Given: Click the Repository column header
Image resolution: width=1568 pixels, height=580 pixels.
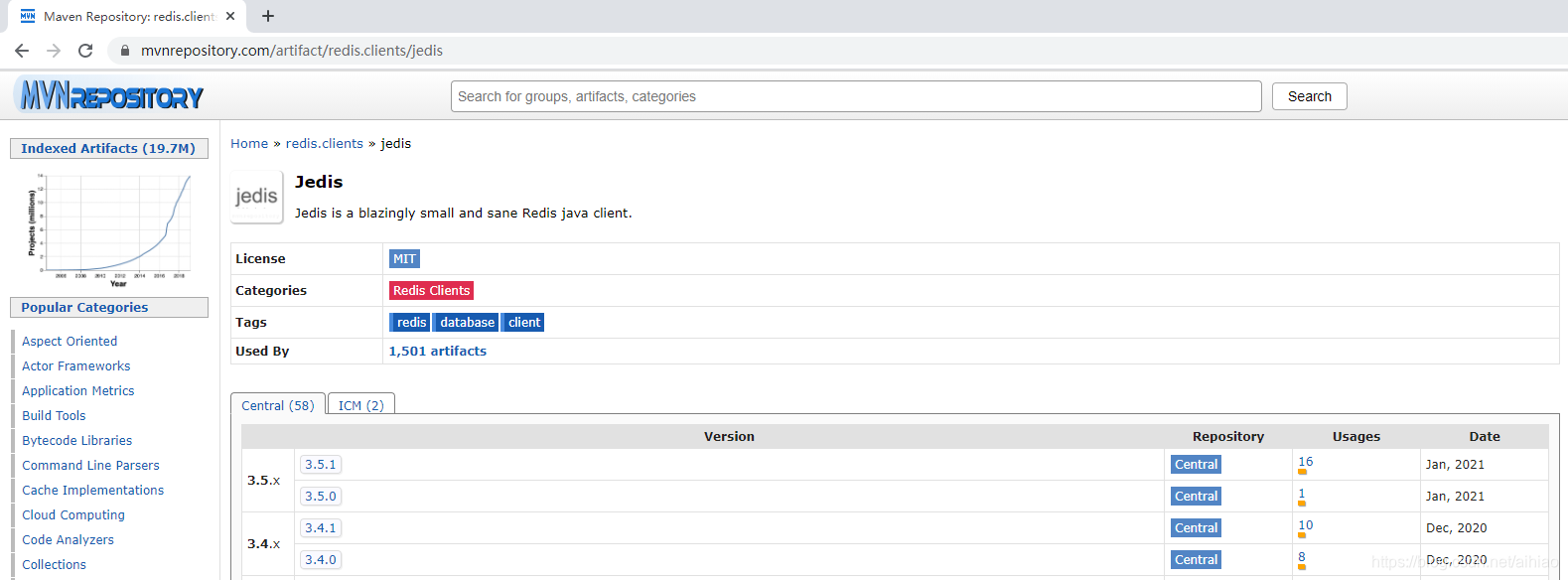Looking at the screenshot, I should (x=1228, y=437).
